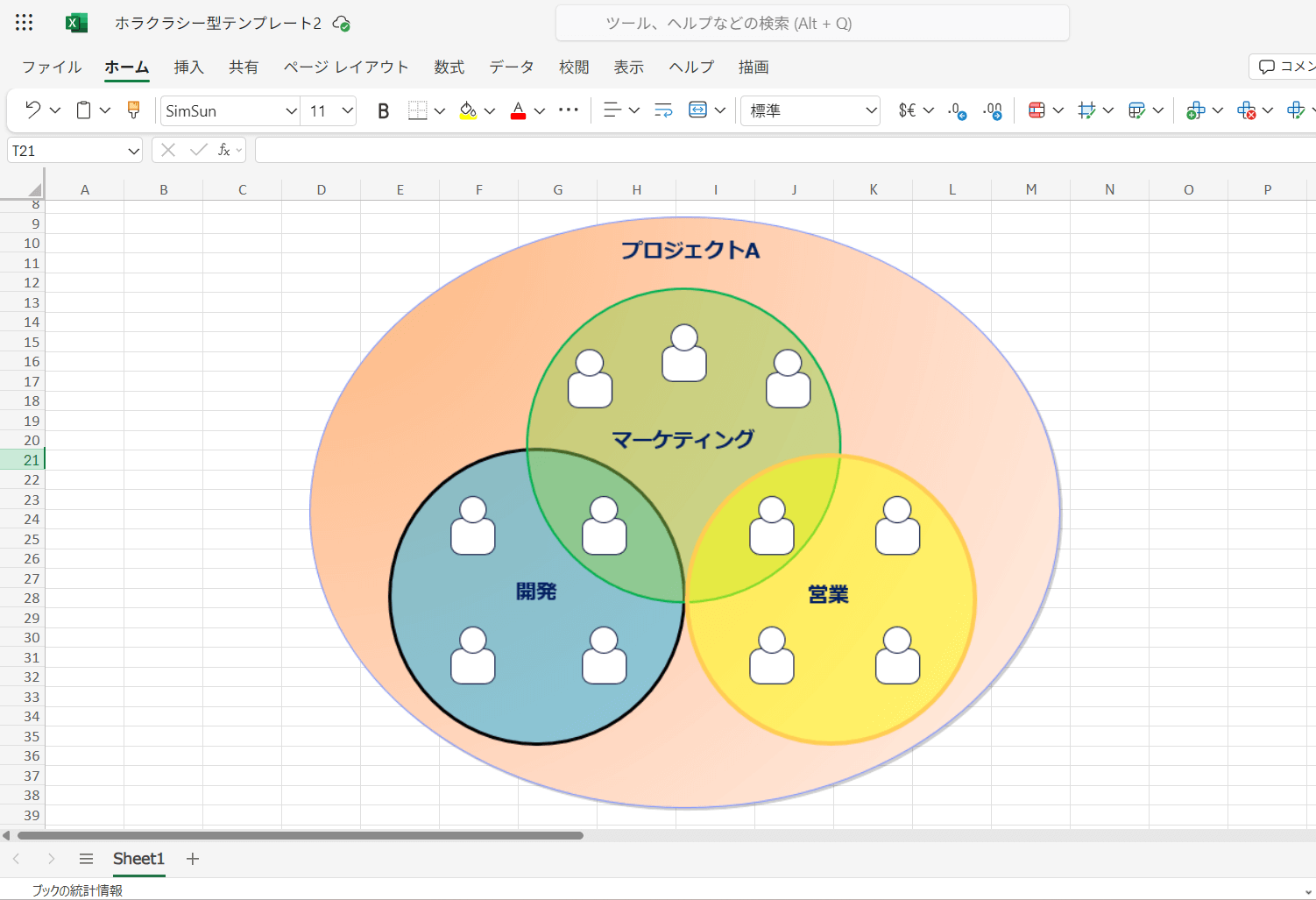
Task: Apply yellow fill color bucket
Action: [x=468, y=110]
